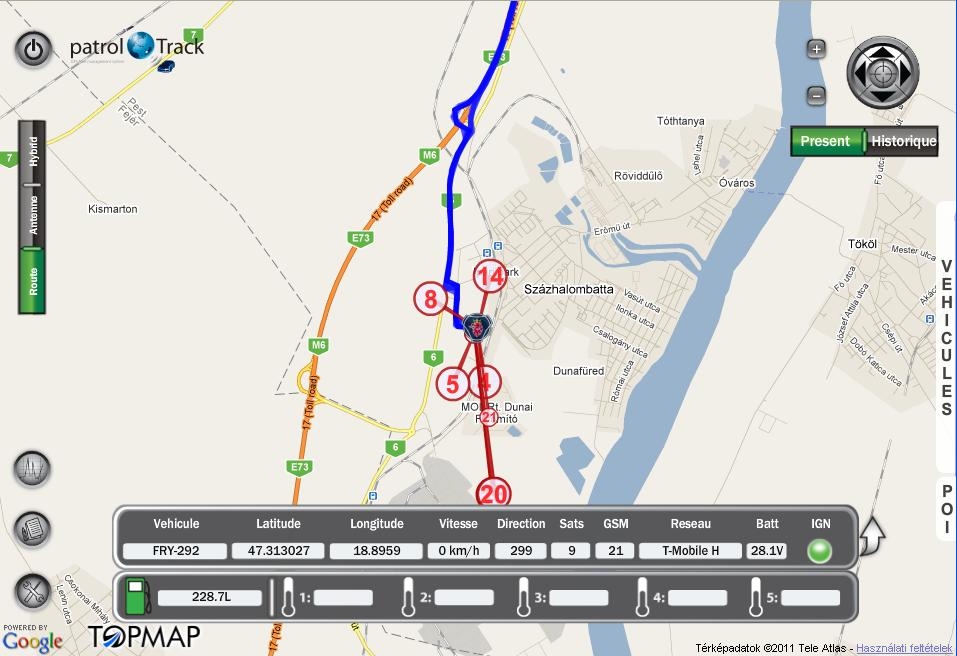Click the red waypoint marker 14
This screenshot has width=957, height=656.
pyautogui.click(x=489, y=276)
